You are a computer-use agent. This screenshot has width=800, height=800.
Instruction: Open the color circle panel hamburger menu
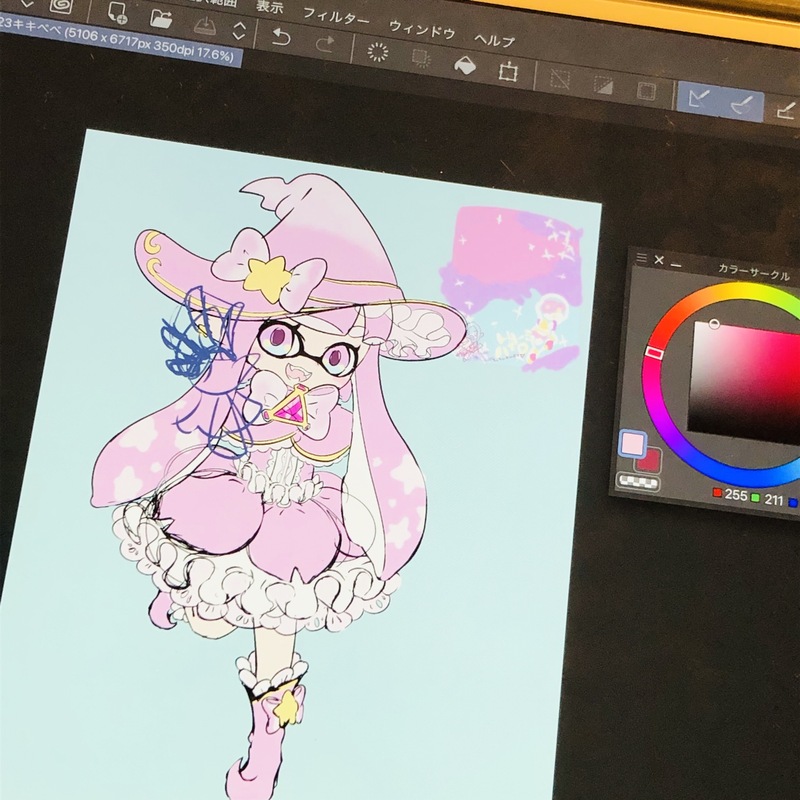(x=641, y=258)
